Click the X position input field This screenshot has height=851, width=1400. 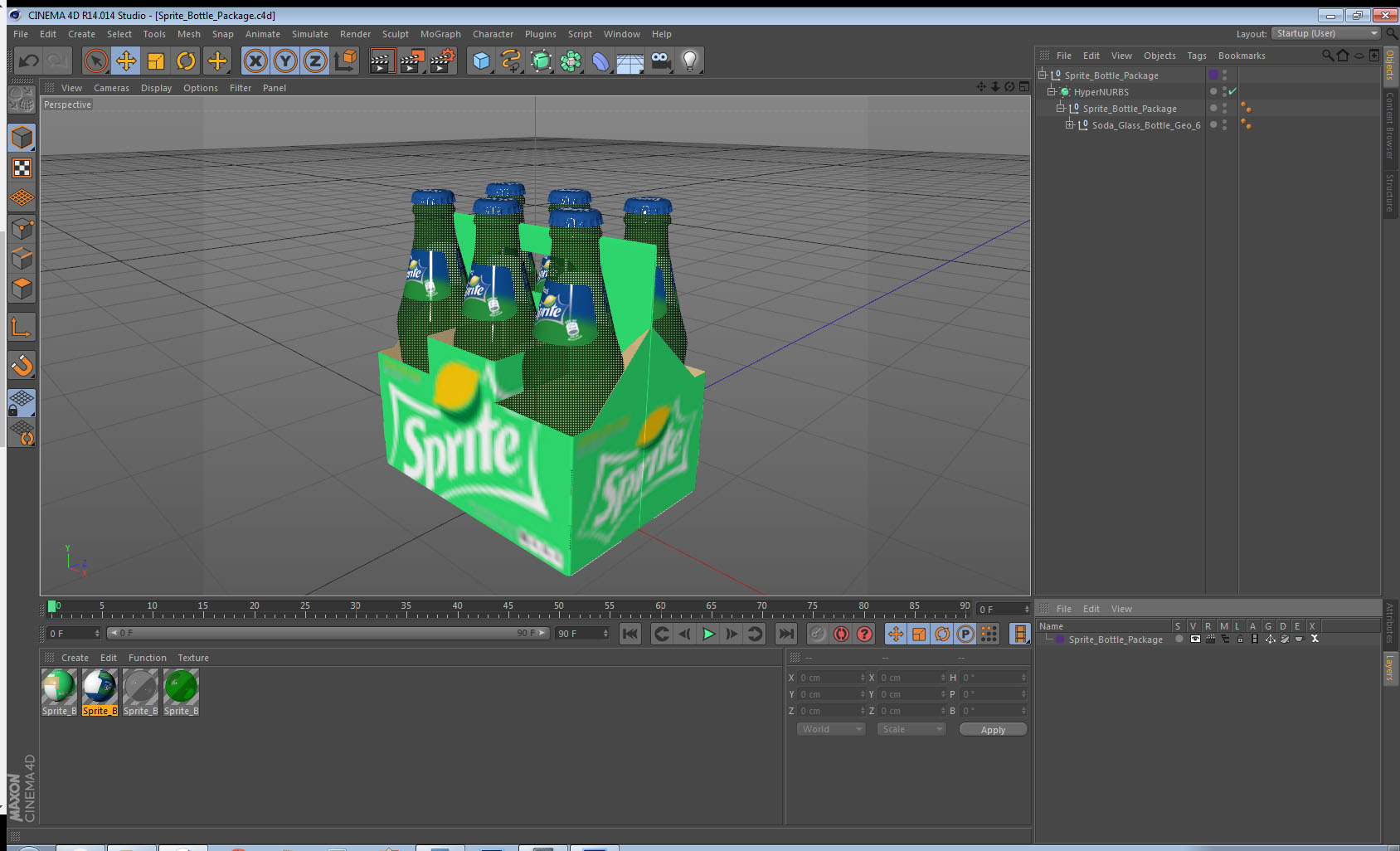(x=831, y=678)
